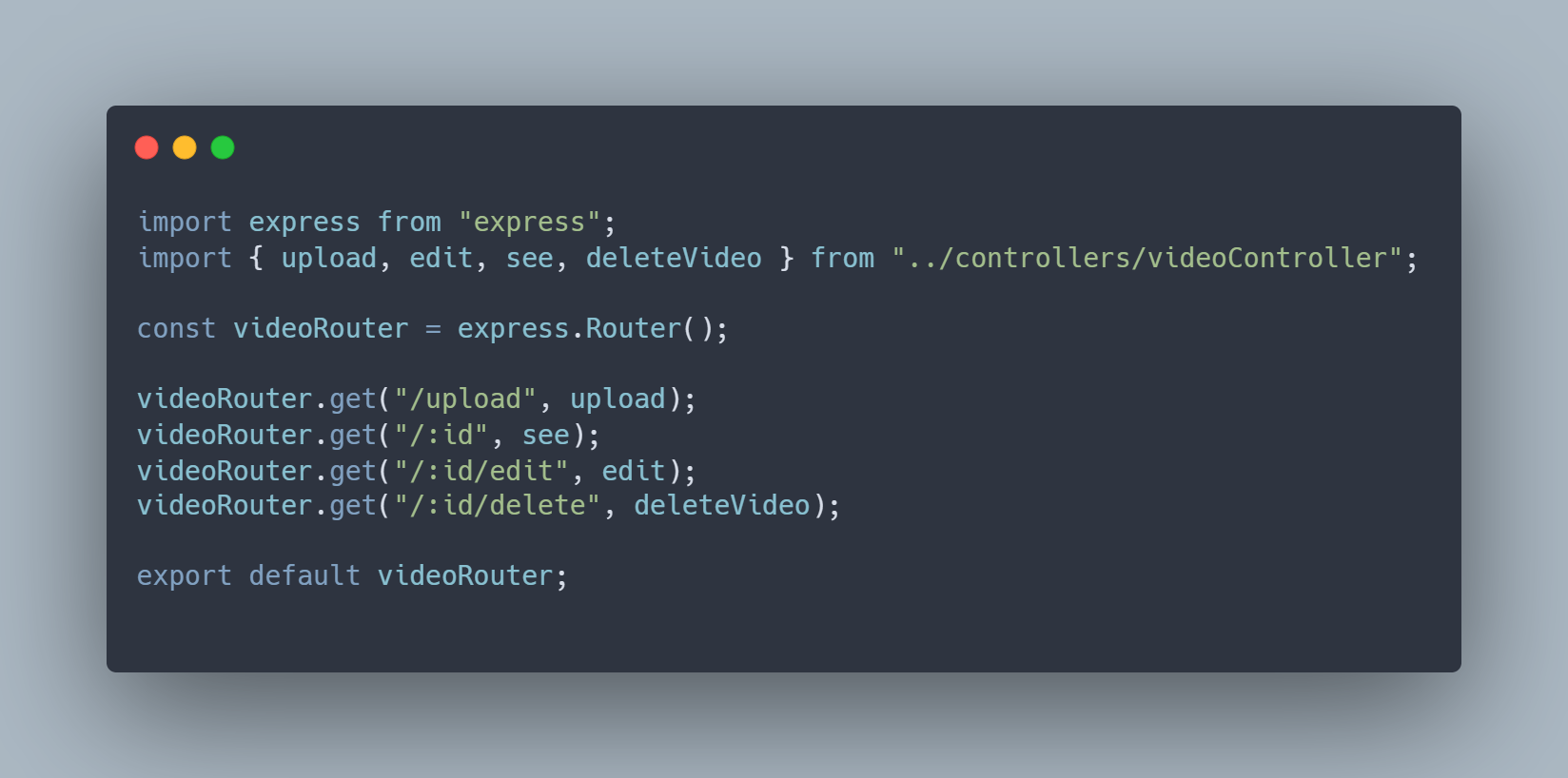
Task: Click deleteVideo in the import braces
Action: (x=674, y=258)
